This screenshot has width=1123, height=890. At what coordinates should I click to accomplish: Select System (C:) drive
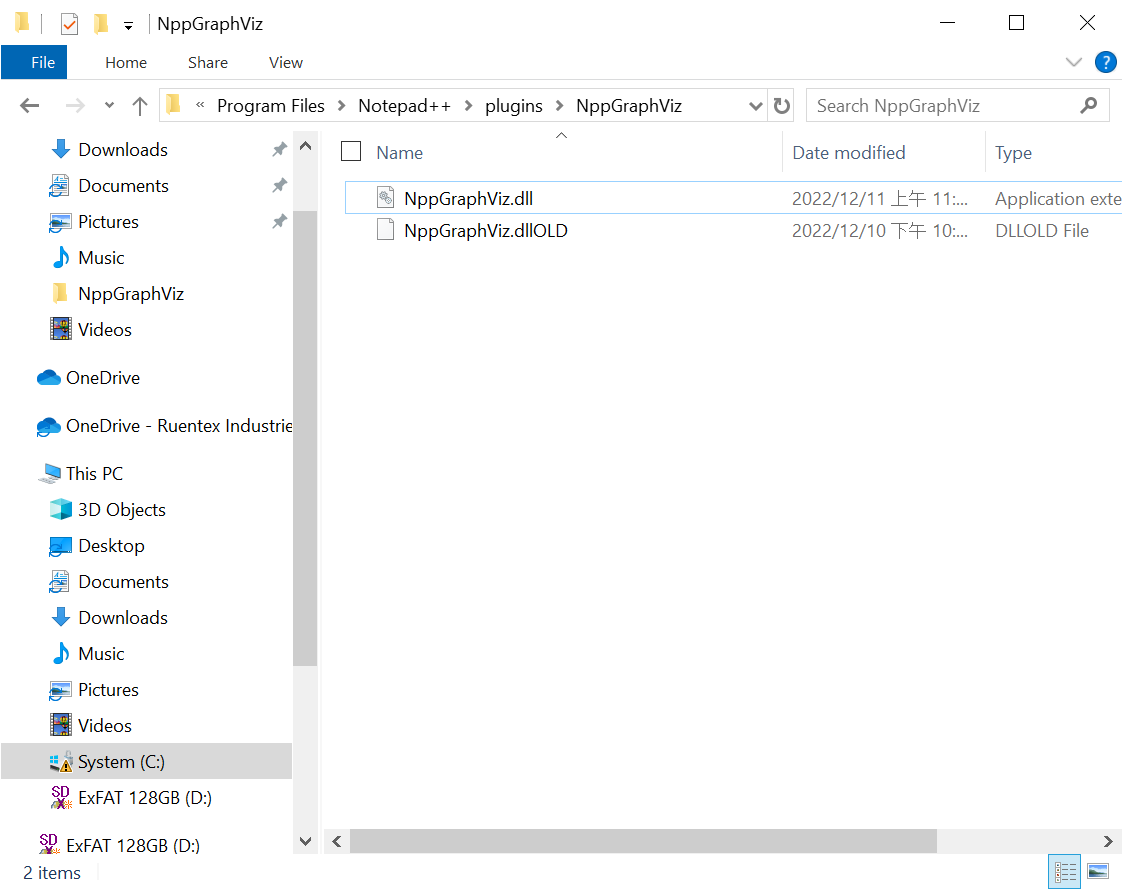[147, 761]
